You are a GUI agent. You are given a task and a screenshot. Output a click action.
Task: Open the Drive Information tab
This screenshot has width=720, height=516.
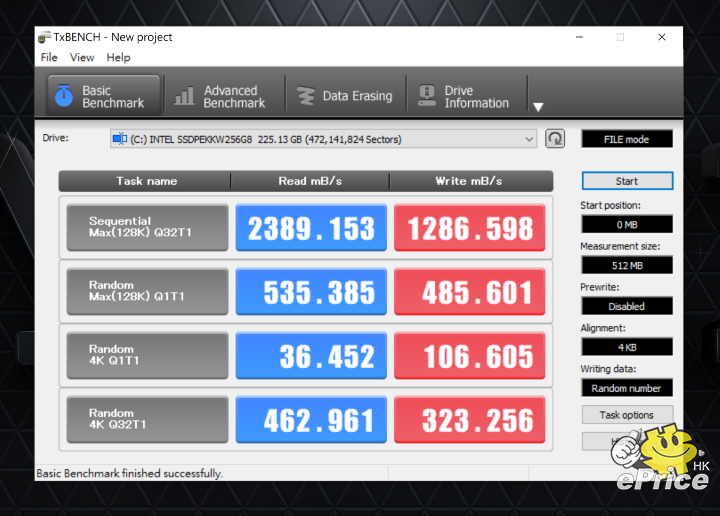click(x=467, y=96)
